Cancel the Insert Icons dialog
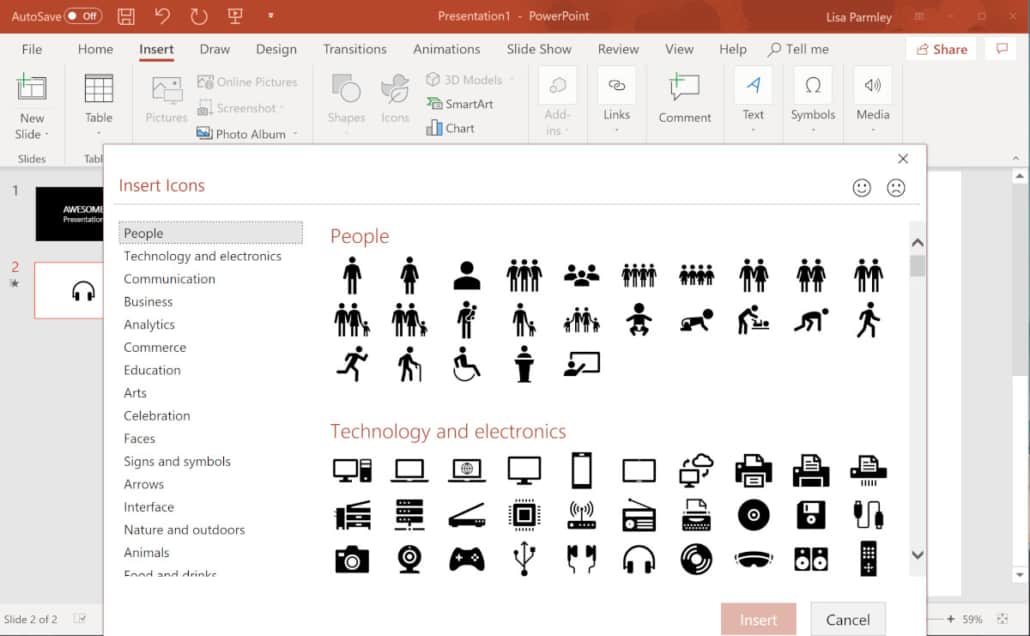 [x=847, y=618]
